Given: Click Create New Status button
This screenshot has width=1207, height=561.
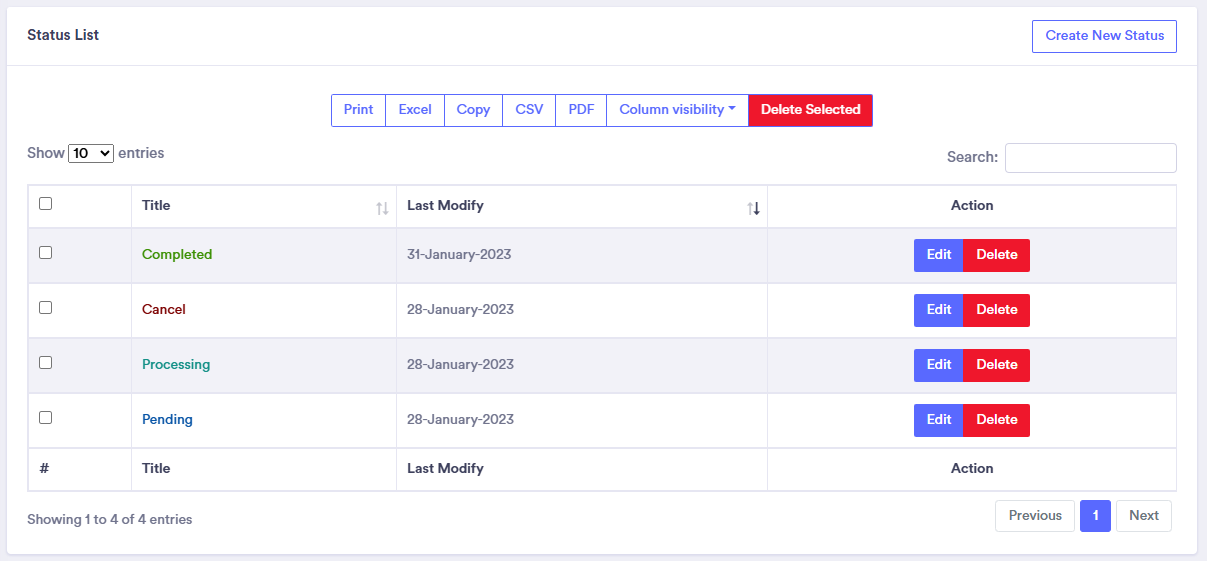Looking at the screenshot, I should pyautogui.click(x=1104, y=36).
